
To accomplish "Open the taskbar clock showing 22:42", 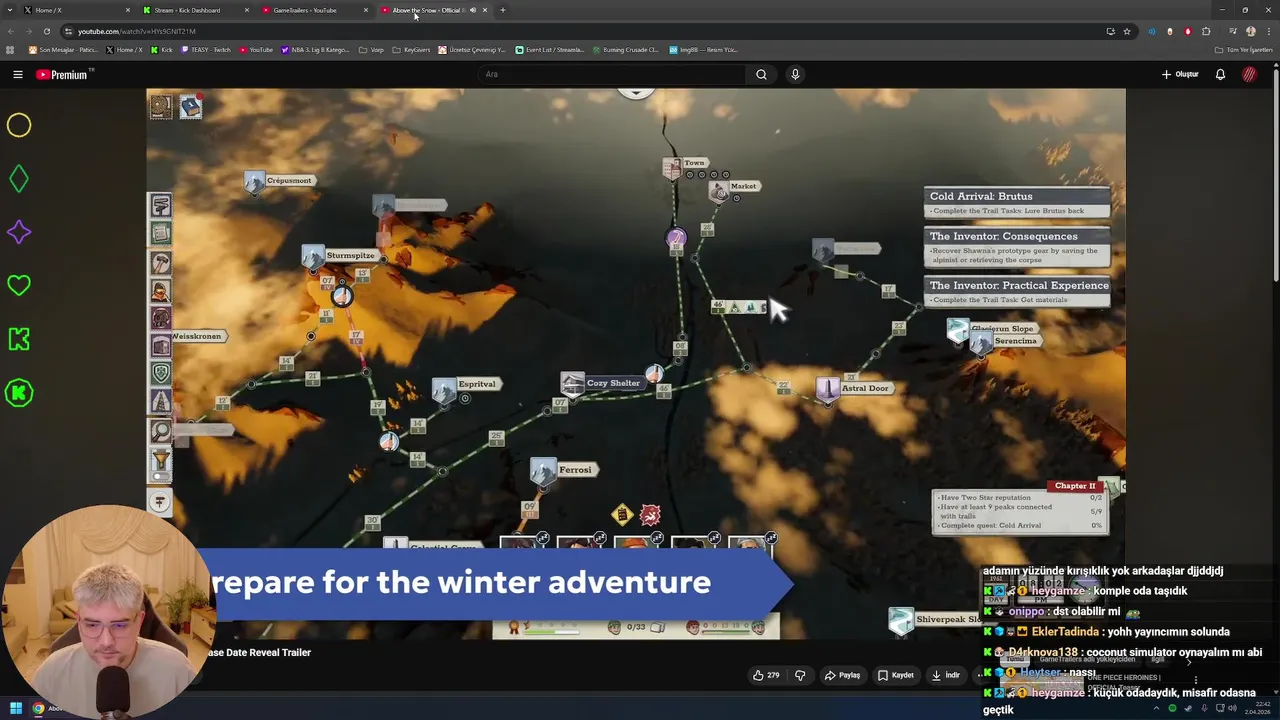I will (1258, 708).
